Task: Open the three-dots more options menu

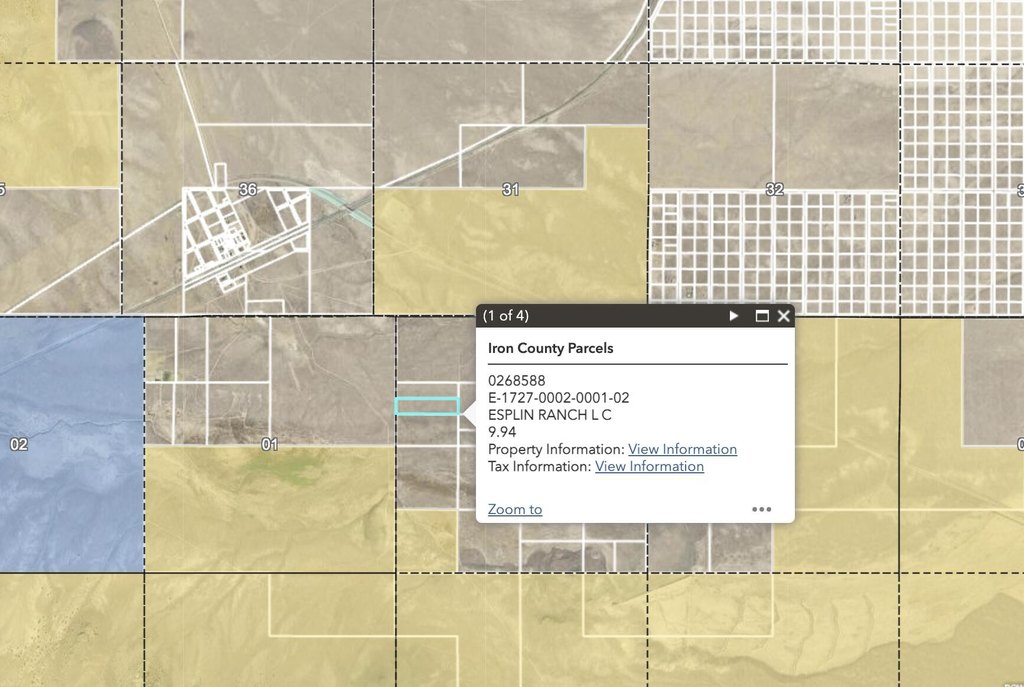Action: click(762, 509)
